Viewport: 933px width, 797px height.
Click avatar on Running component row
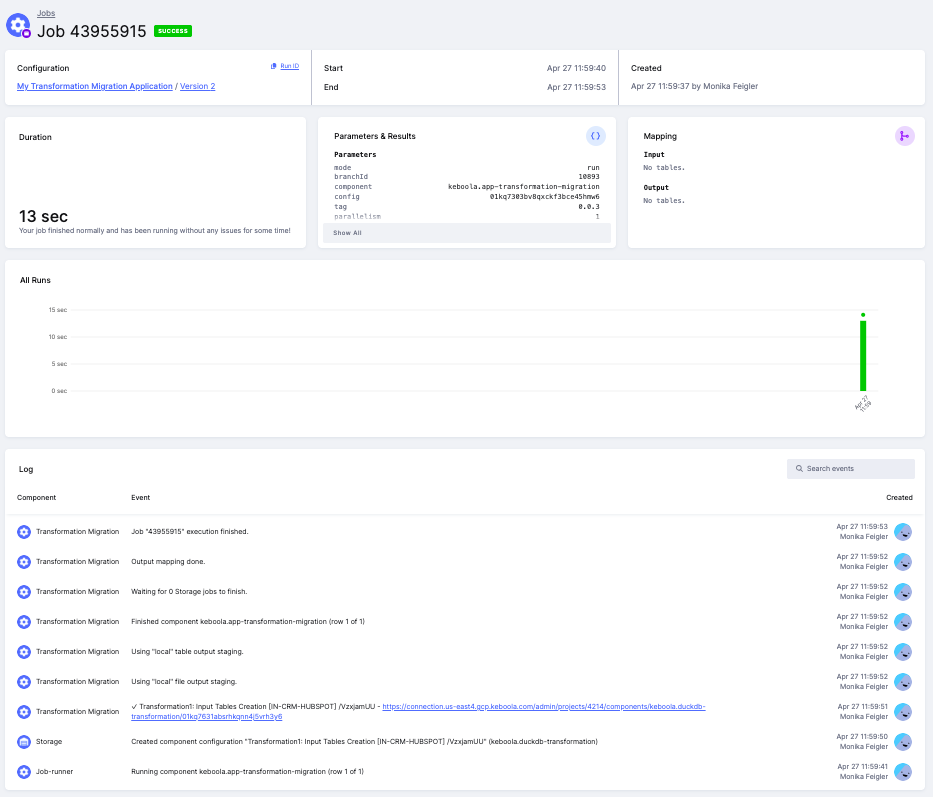(903, 771)
